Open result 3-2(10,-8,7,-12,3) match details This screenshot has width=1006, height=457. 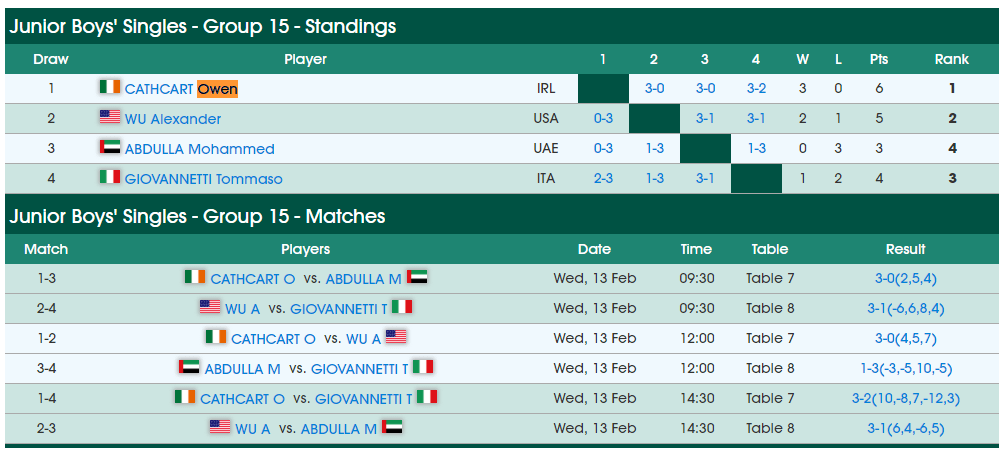click(906, 399)
